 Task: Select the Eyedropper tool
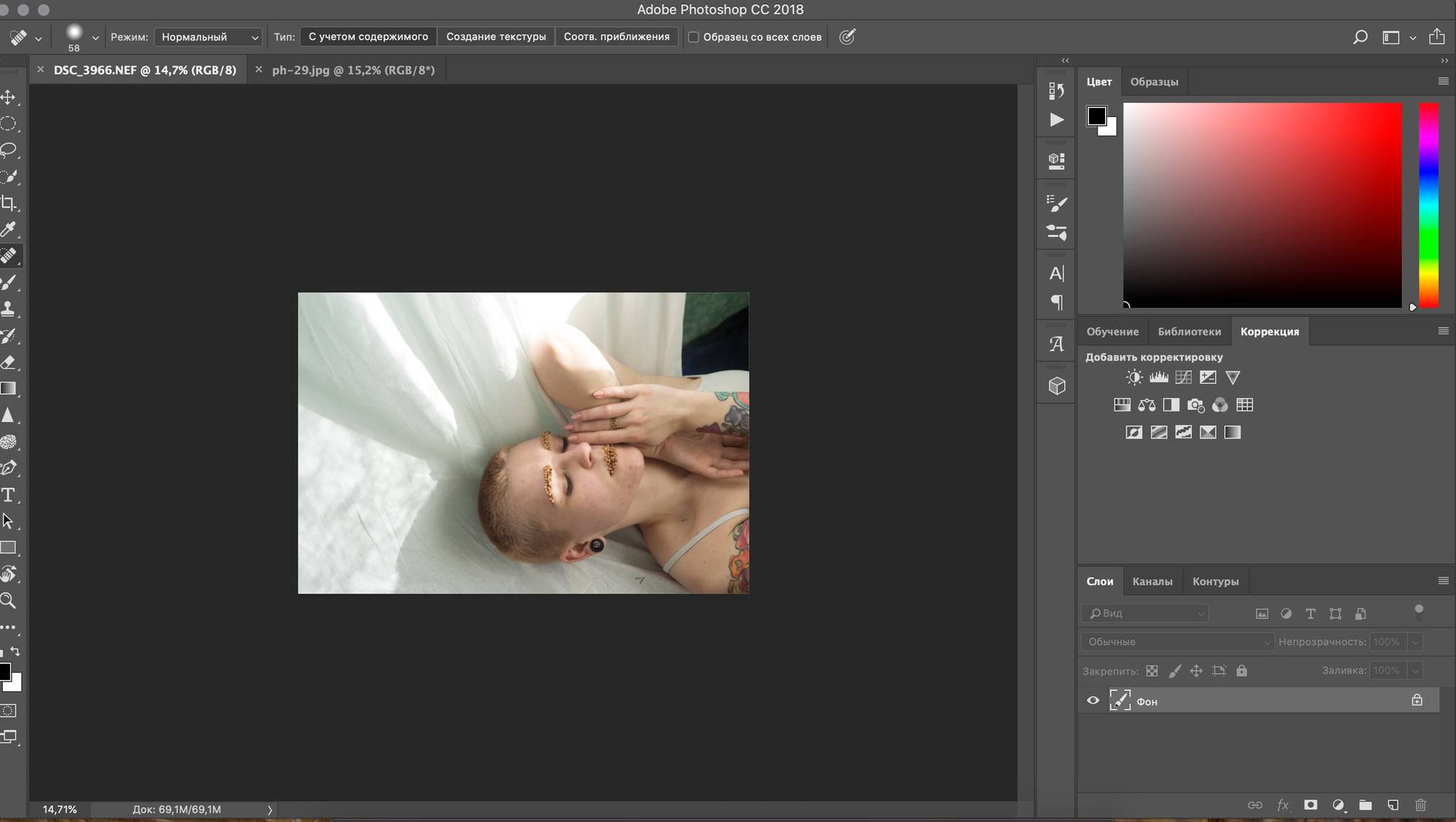click(9, 229)
